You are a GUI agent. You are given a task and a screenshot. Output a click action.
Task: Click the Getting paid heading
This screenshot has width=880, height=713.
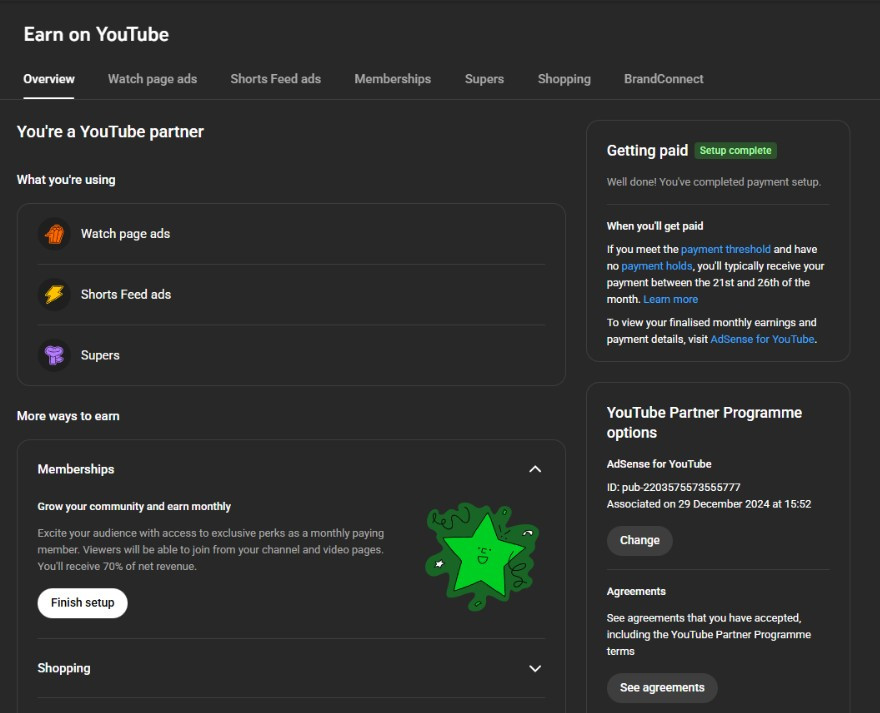coord(647,150)
